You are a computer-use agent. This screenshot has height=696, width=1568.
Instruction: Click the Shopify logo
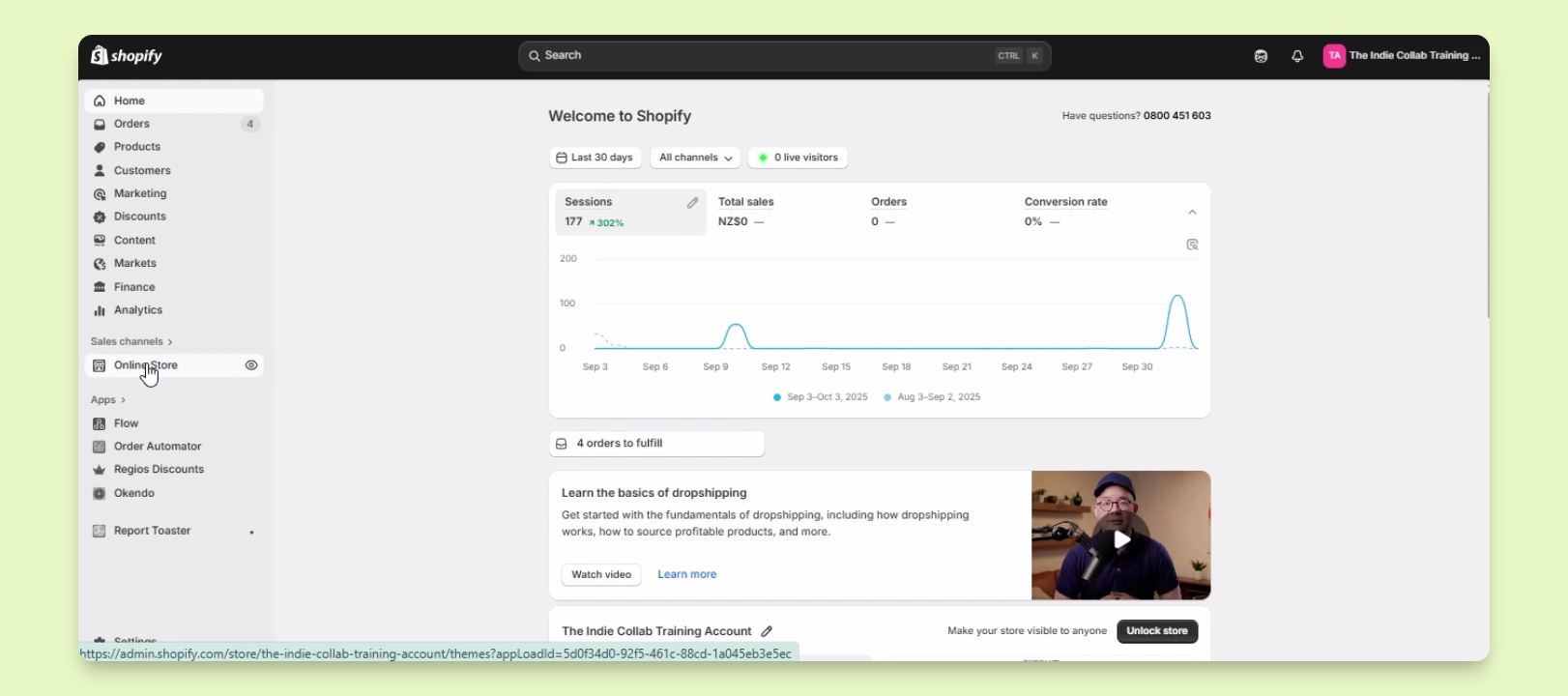point(127,56)
